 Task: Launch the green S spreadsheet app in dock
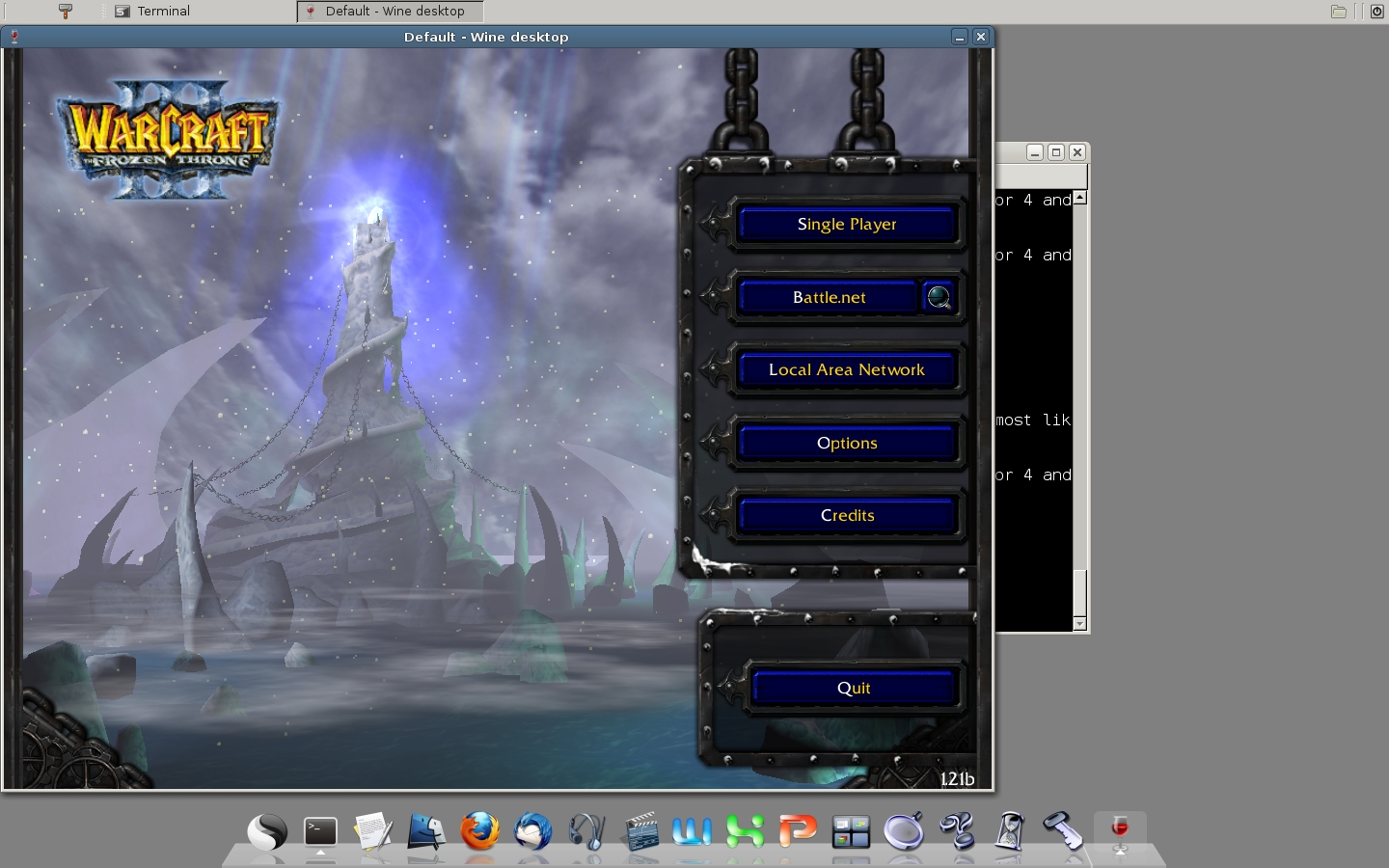coord(745,831)
